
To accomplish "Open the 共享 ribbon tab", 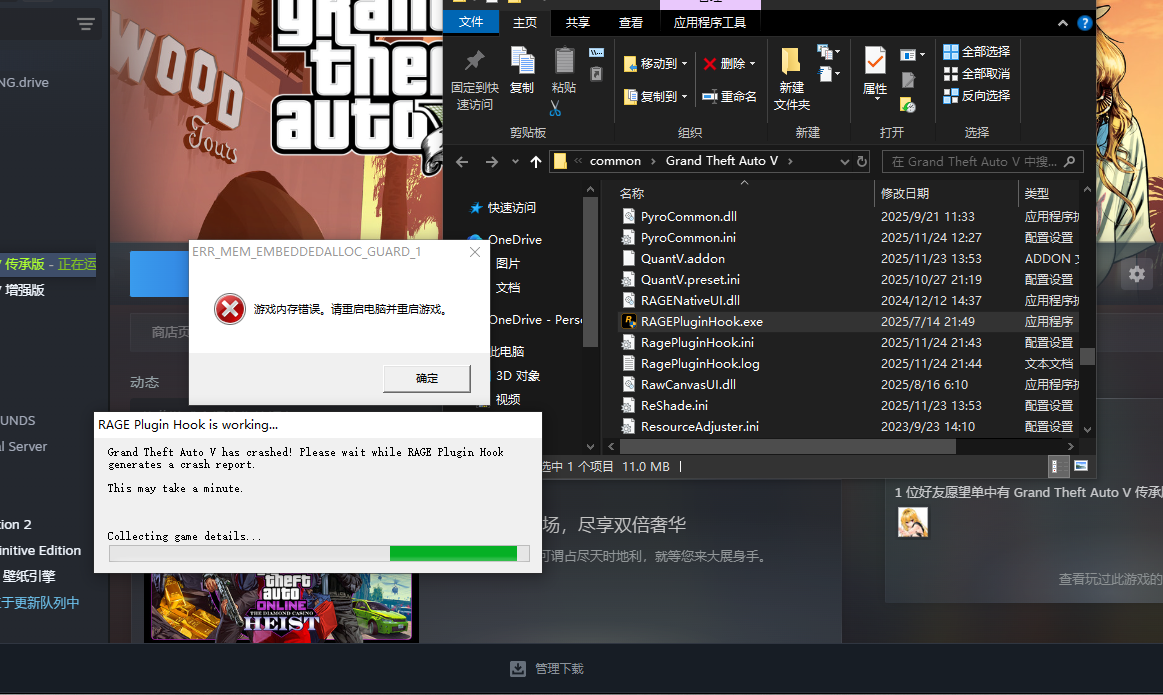I will coord(578,22).
